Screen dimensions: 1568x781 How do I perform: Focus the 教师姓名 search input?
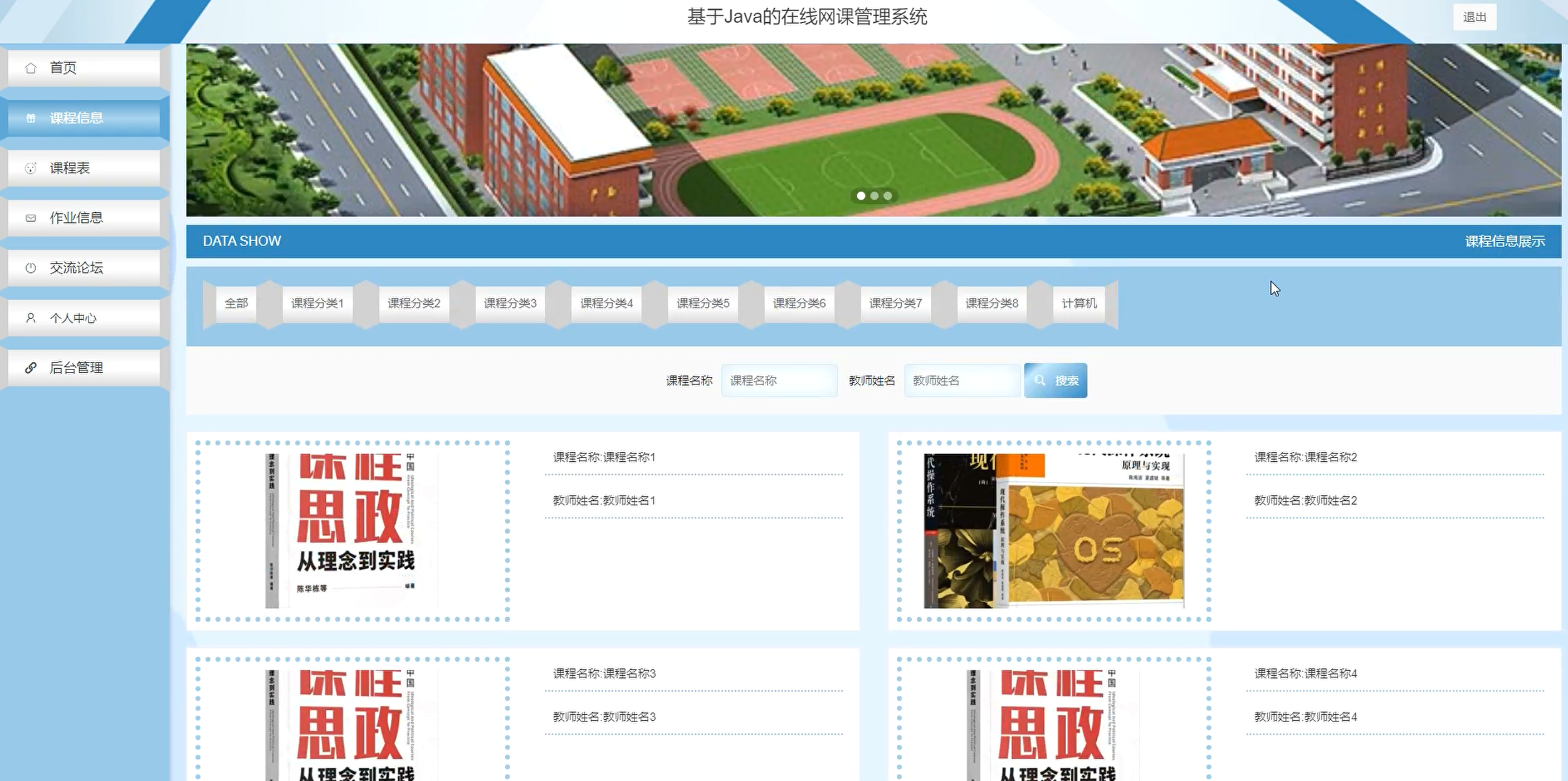pyautogui.click(x=963, y=380)
